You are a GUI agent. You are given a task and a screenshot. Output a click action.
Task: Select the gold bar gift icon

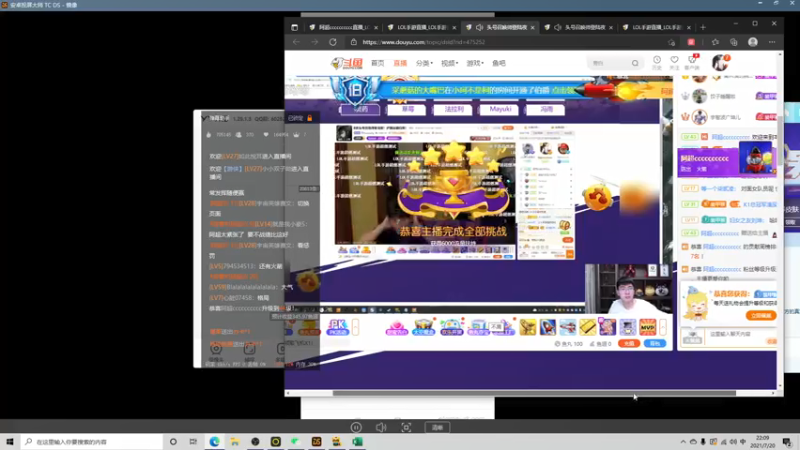click(587, 327)
